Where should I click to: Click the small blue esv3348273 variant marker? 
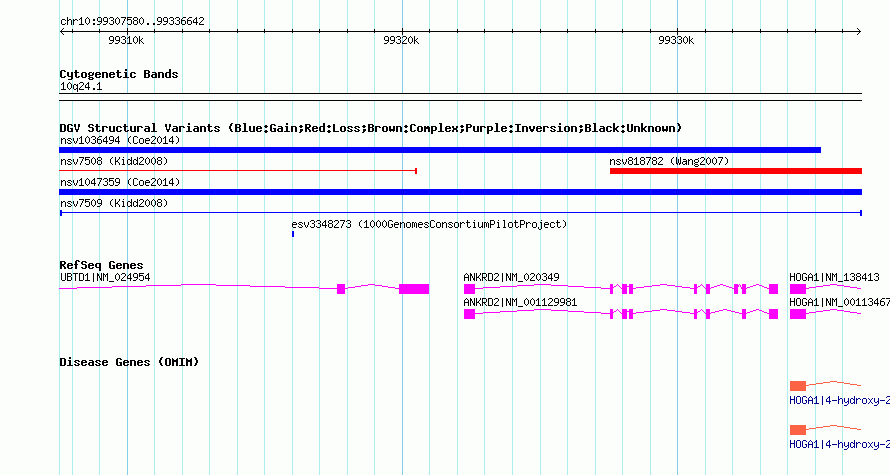pos(293,234)
